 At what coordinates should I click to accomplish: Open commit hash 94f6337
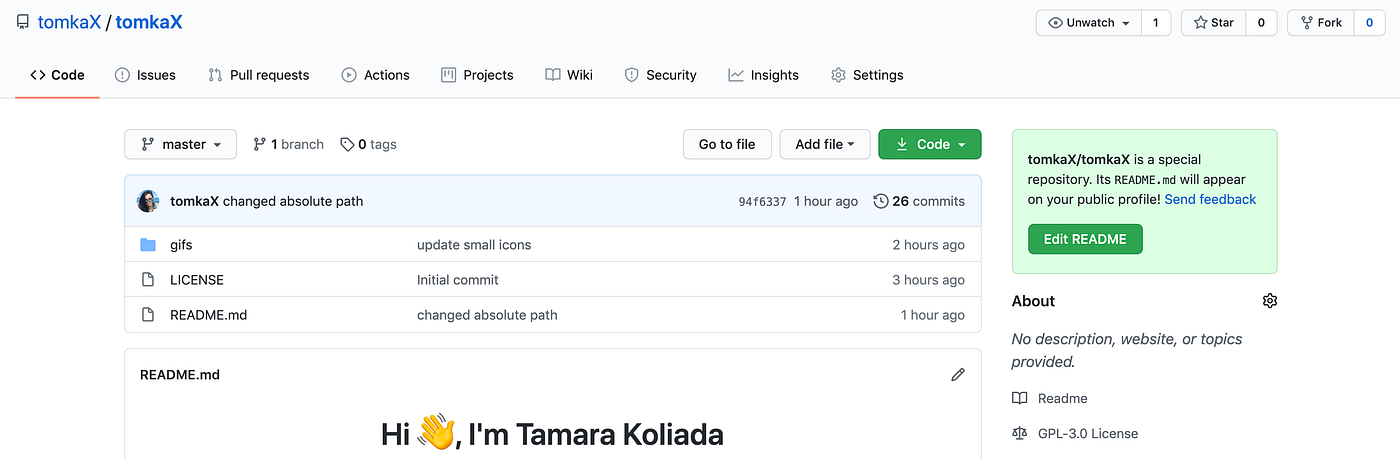pos(762,201)
